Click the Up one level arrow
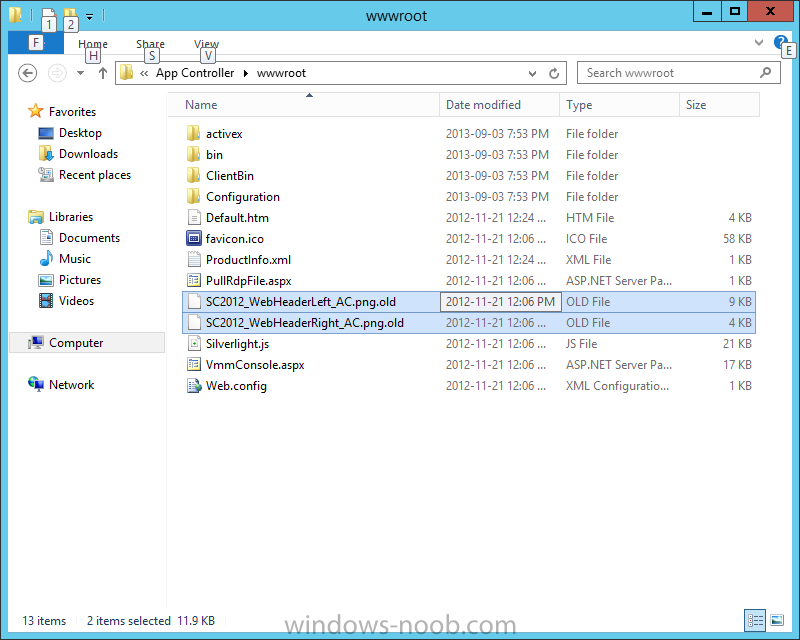 coord(102,73)
